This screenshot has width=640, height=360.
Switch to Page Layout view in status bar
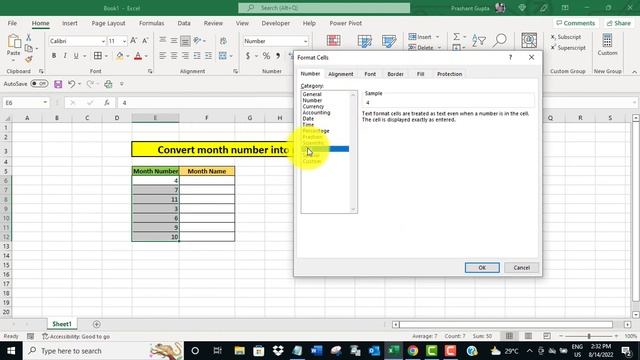pos(528,336)
